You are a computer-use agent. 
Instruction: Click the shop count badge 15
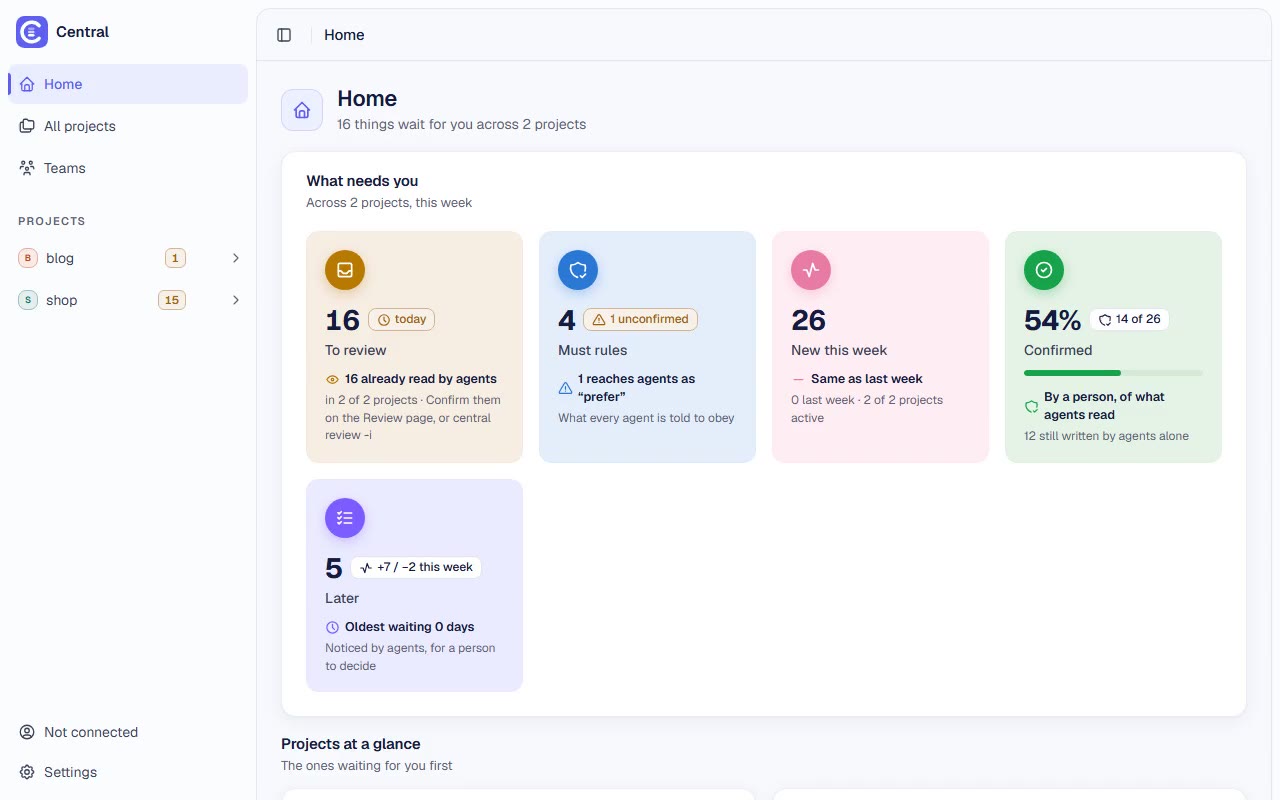(x=172, y=300)
